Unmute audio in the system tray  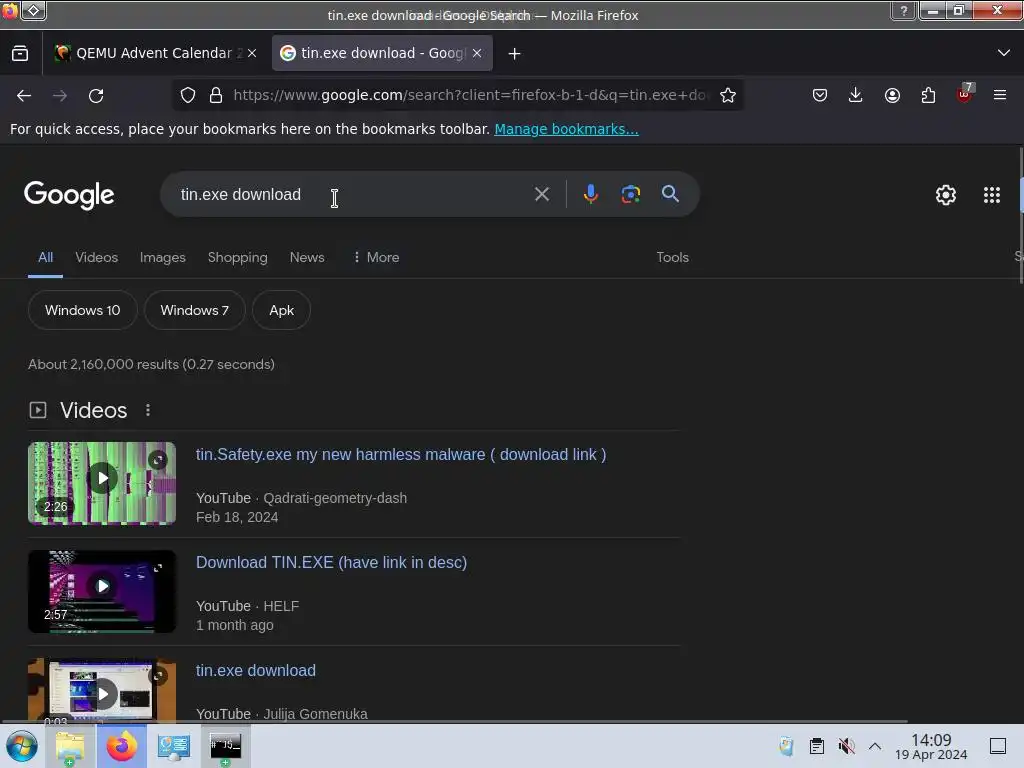click(846, 746)
